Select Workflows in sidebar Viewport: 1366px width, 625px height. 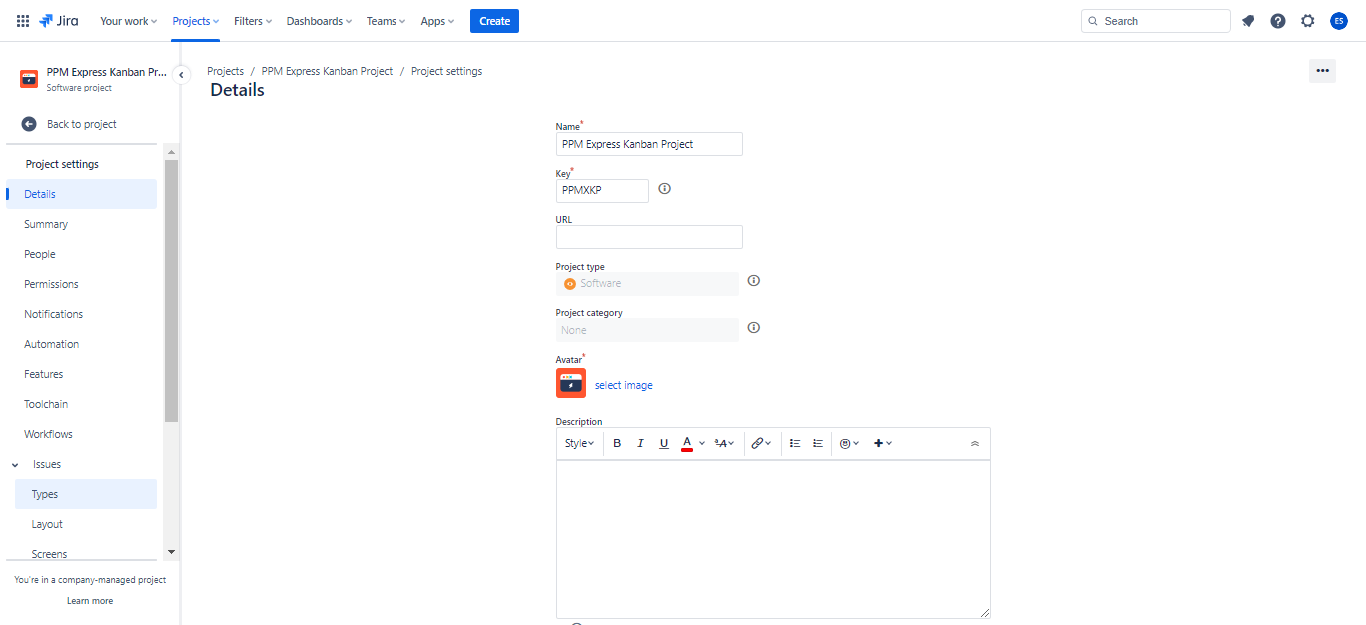[82, 434]
